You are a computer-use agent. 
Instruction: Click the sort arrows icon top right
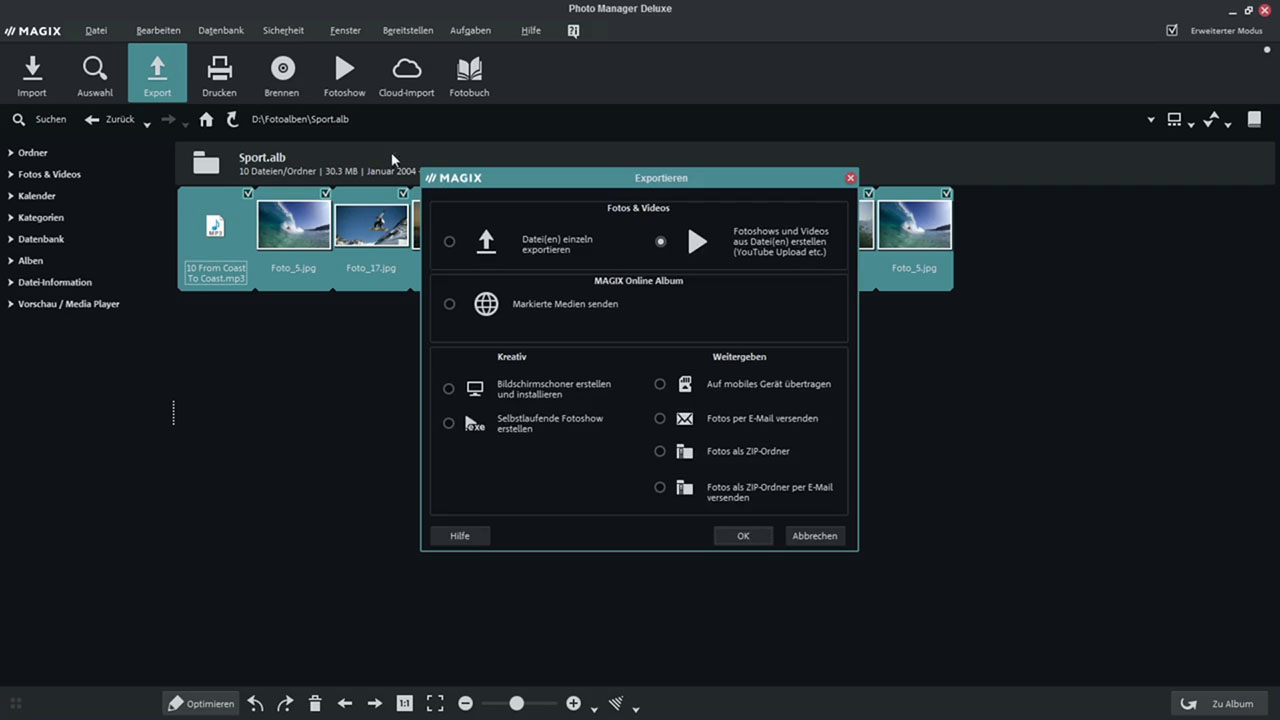click(1211, 119)
